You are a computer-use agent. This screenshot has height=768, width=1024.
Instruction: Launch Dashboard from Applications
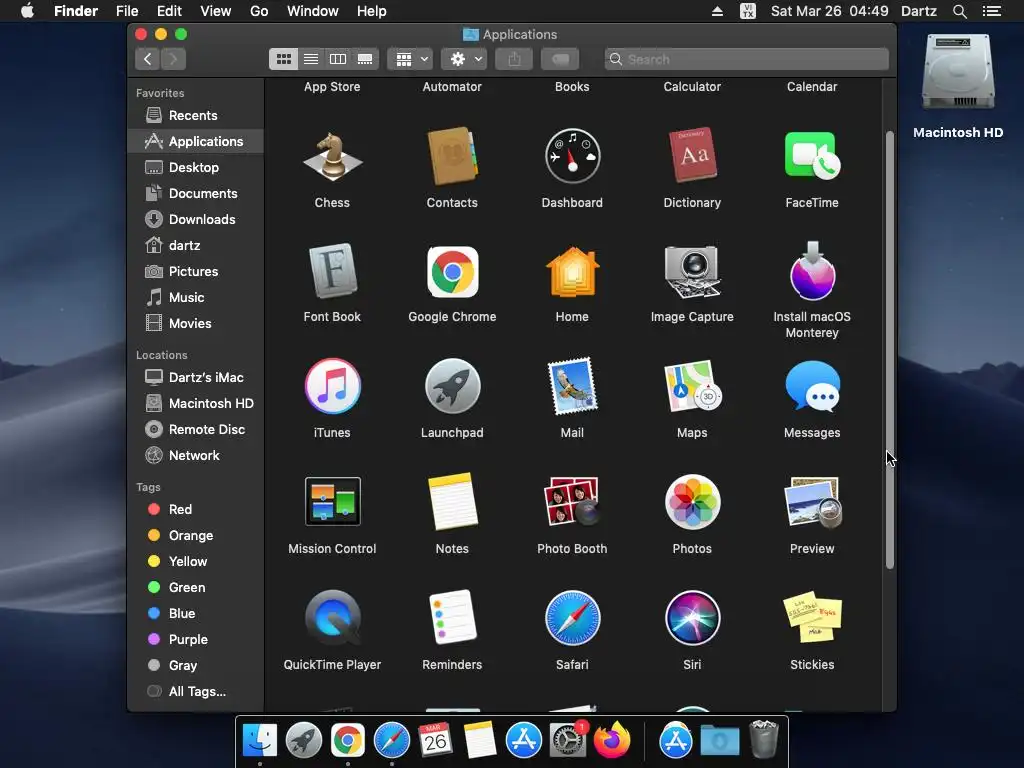click(572, 157)
